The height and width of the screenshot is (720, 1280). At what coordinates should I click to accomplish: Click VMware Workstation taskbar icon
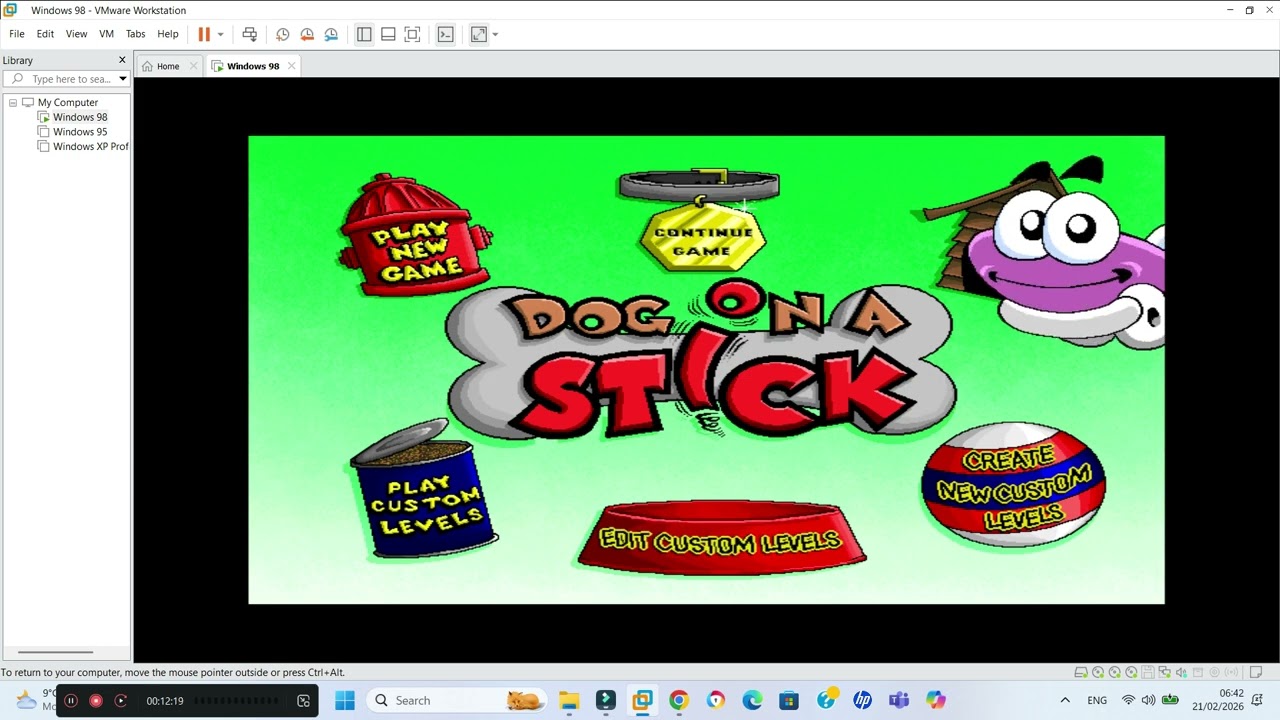pyautogui.click(x=642, y=700)
